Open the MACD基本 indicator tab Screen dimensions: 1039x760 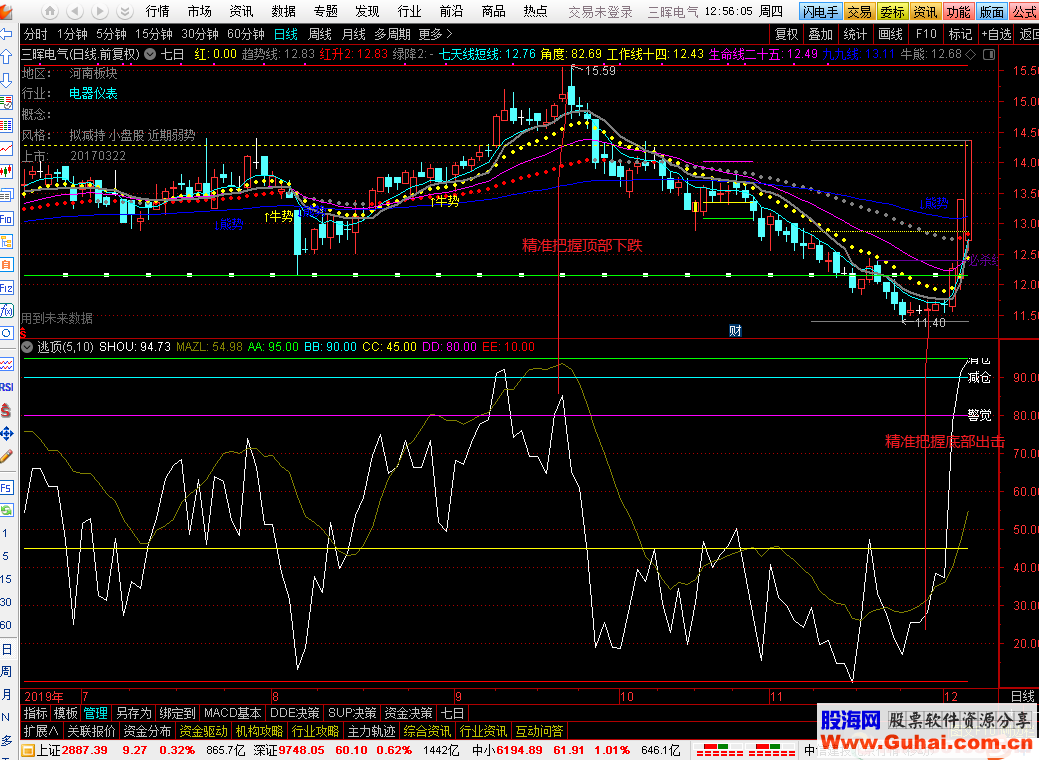[x=232, y=713]
